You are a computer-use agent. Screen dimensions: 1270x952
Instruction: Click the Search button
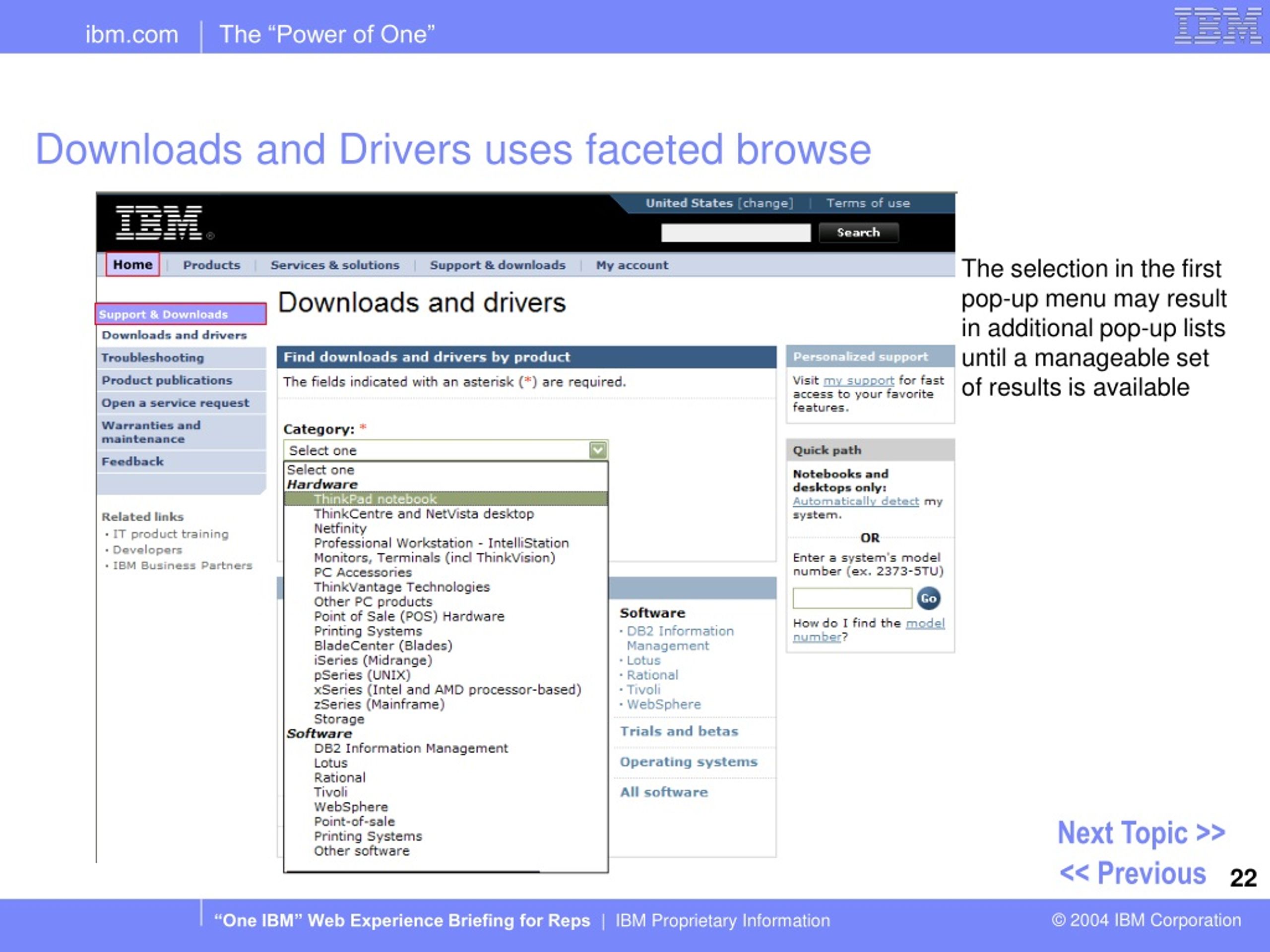858,233
